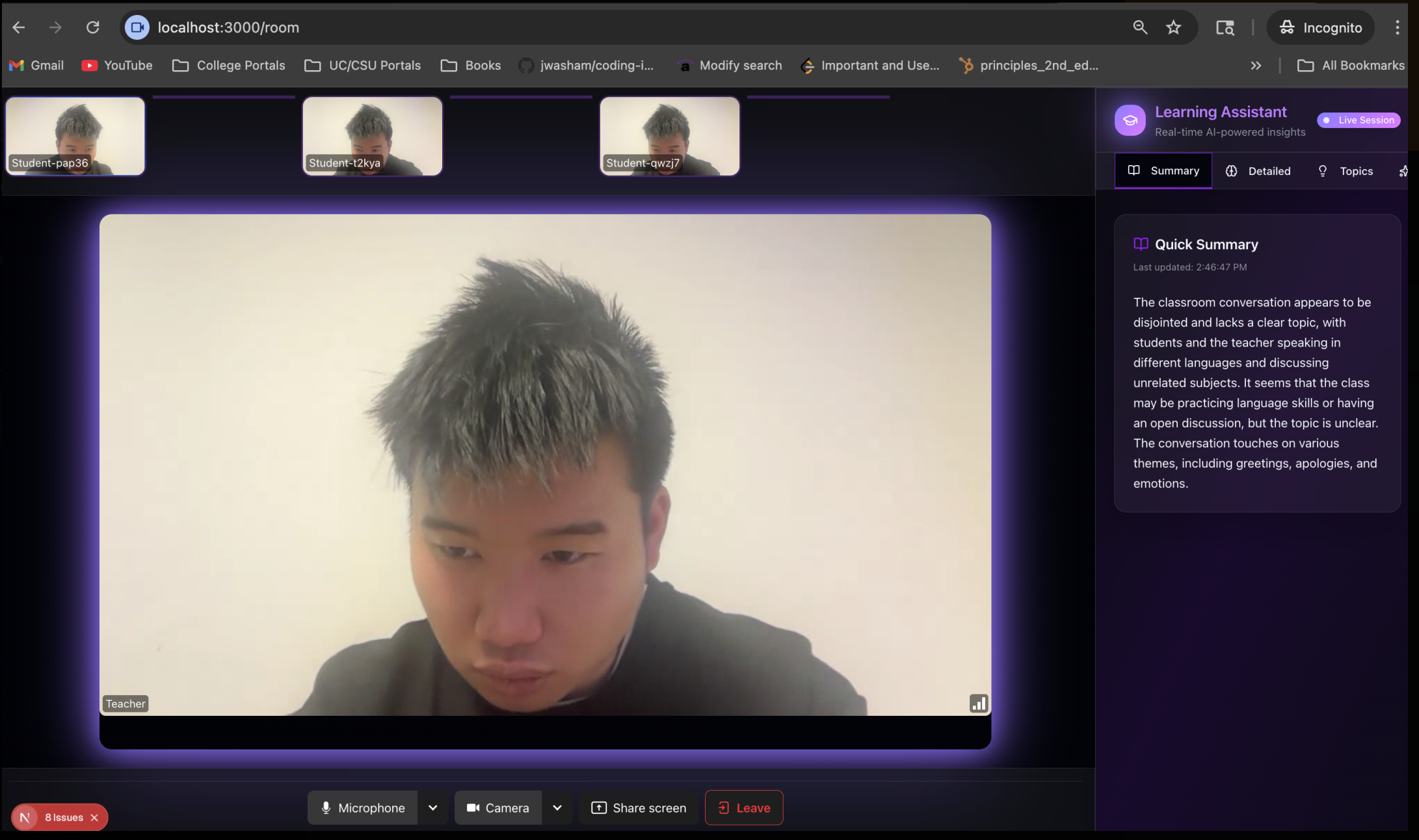Expand the Camera device dropdown arrow
Image resolution: width=1419 pixels, height=840 pixels.
point(557,807)
